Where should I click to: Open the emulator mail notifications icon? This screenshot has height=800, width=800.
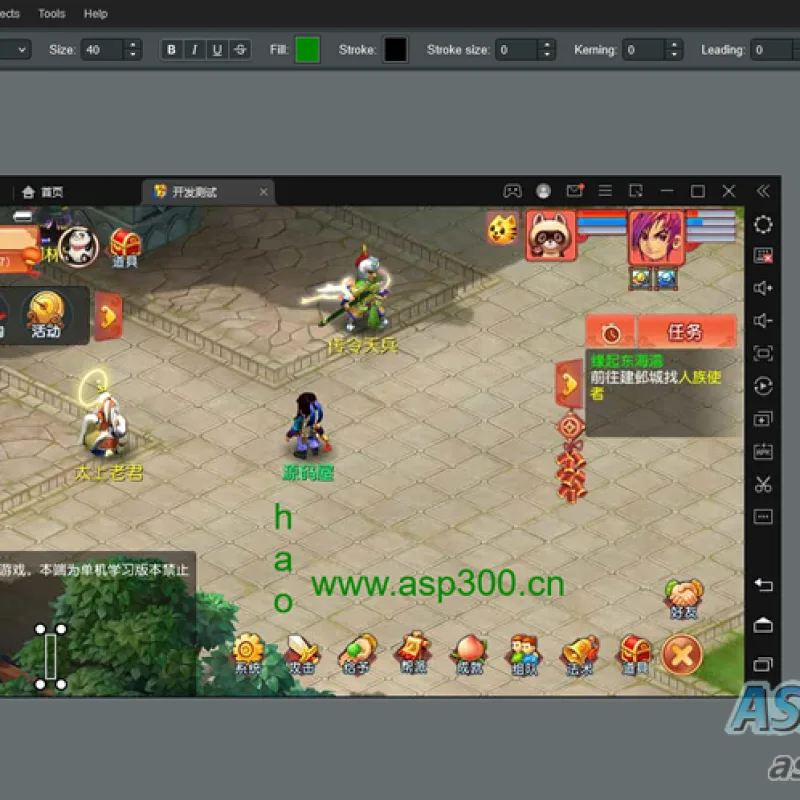click(575, 190)
